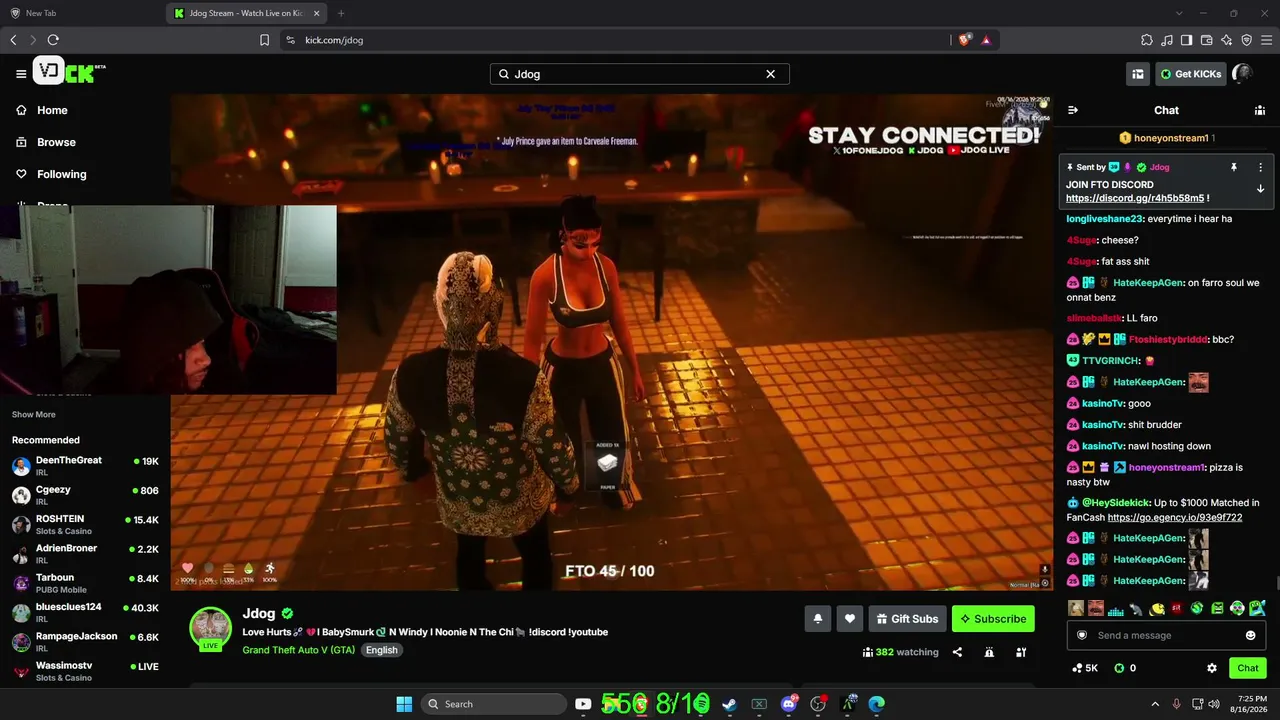The image size is (1280, 720).
Task: Open RampageJackson recommended channel
Action: point(85,641)
